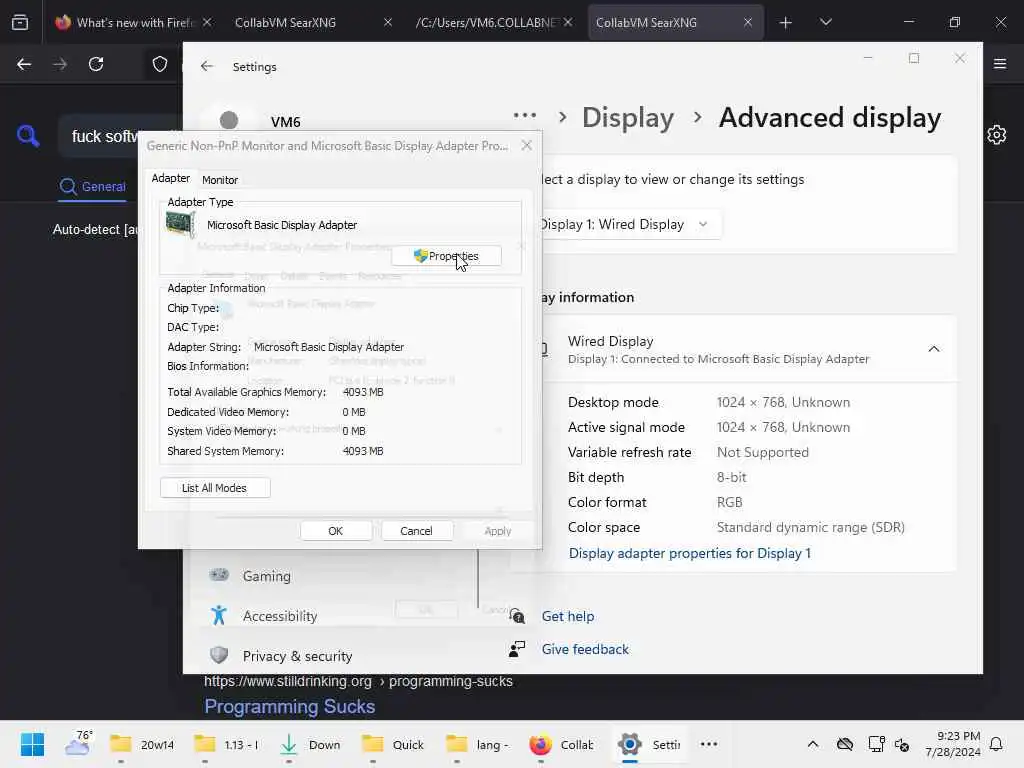This screenshot has width=1024, height=768.
Task: Click the display adapter card icon
Action: click(x=180, y=225)
